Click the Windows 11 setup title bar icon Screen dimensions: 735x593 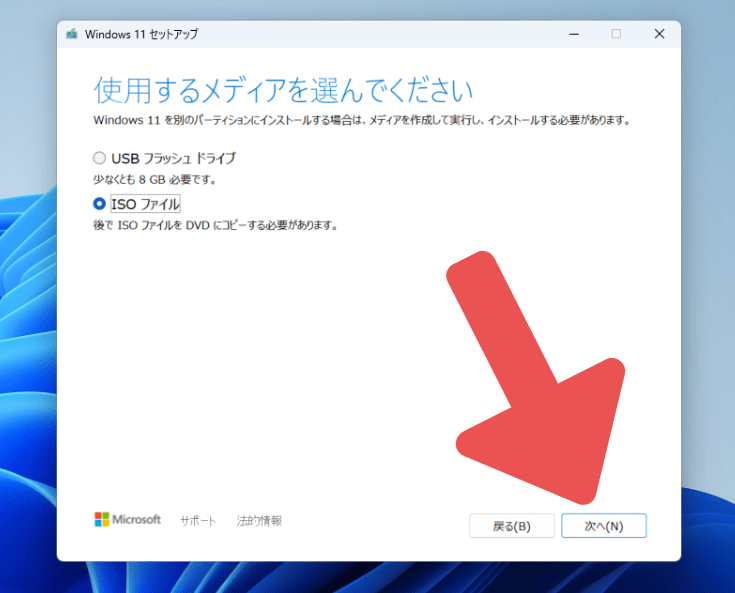pyautogui.click(x=72, y=34)
